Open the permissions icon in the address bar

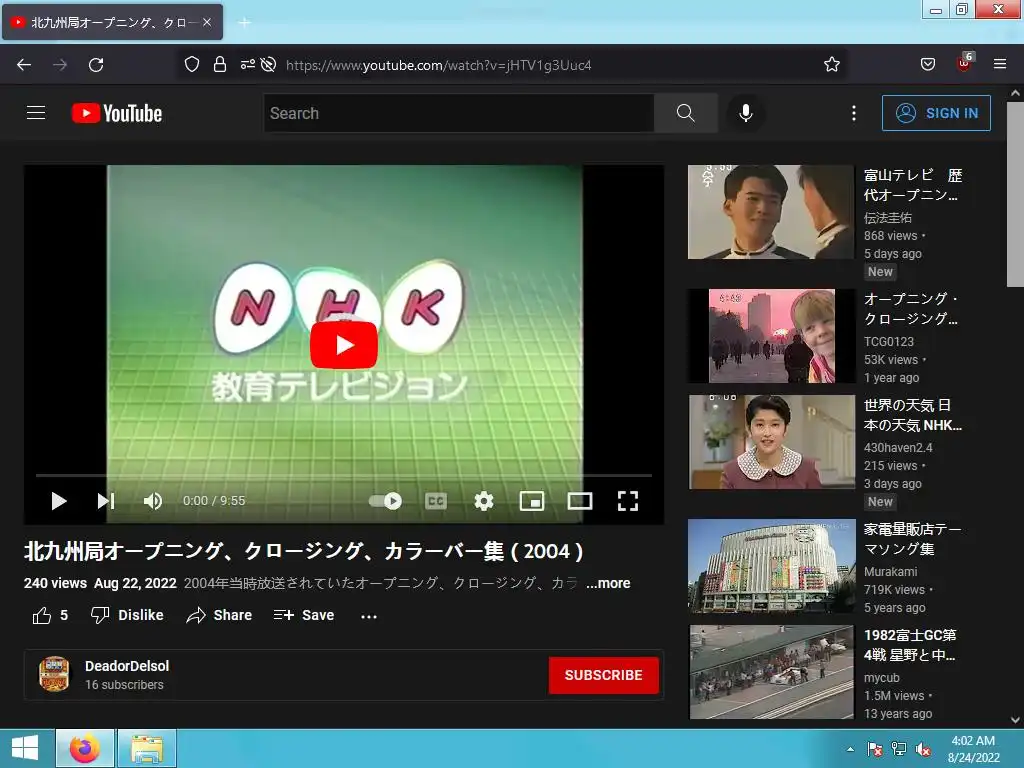coord(248,64)
